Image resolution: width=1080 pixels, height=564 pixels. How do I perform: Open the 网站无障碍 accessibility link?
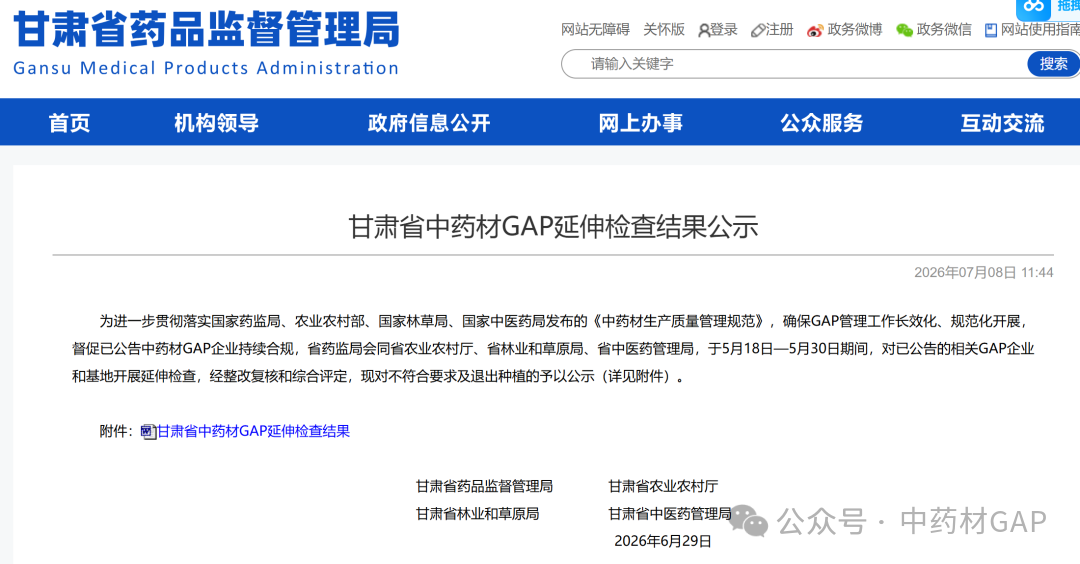tap(595, 30)
